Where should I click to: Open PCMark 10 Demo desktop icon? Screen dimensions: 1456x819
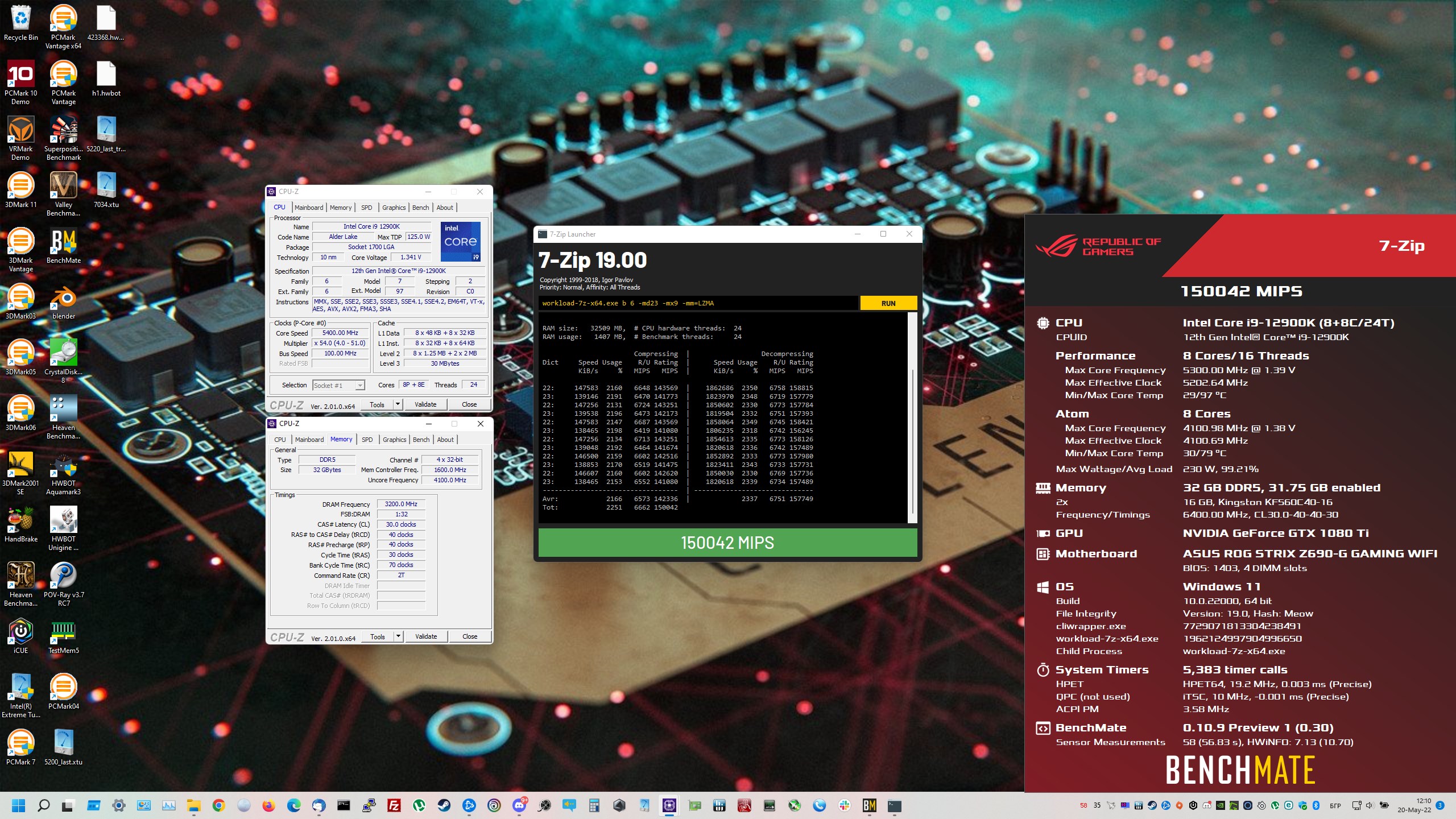tap(20, 82)
